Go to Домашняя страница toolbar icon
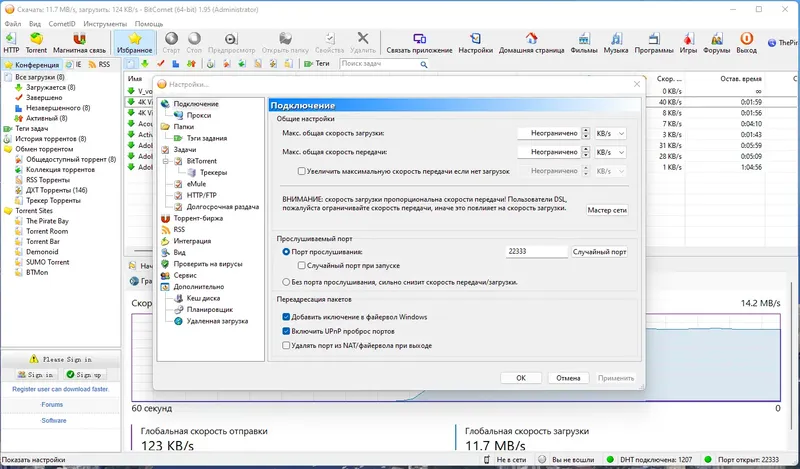Screen dimensions: 800x469 pos(532,43)
